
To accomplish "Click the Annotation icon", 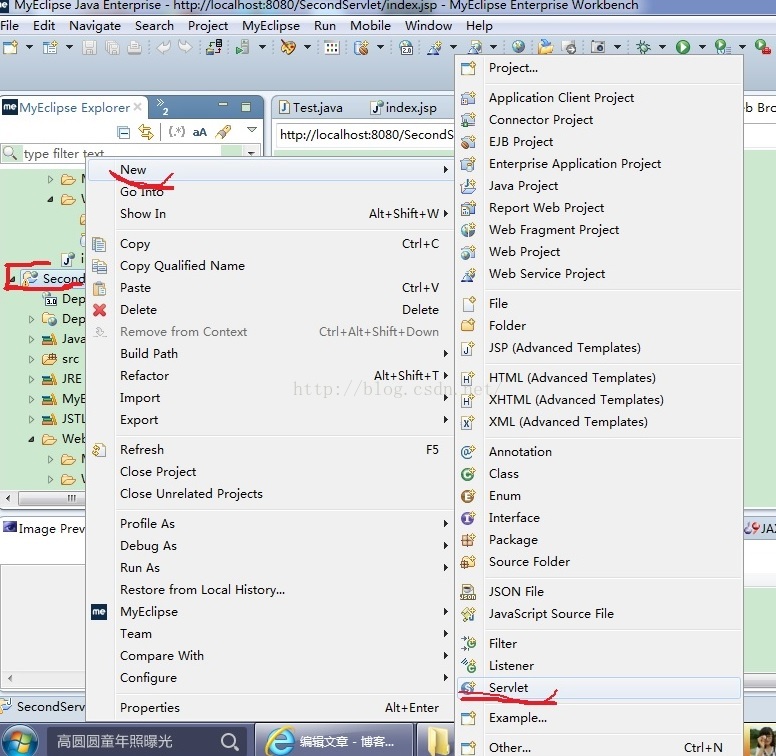I will (468, 451).
